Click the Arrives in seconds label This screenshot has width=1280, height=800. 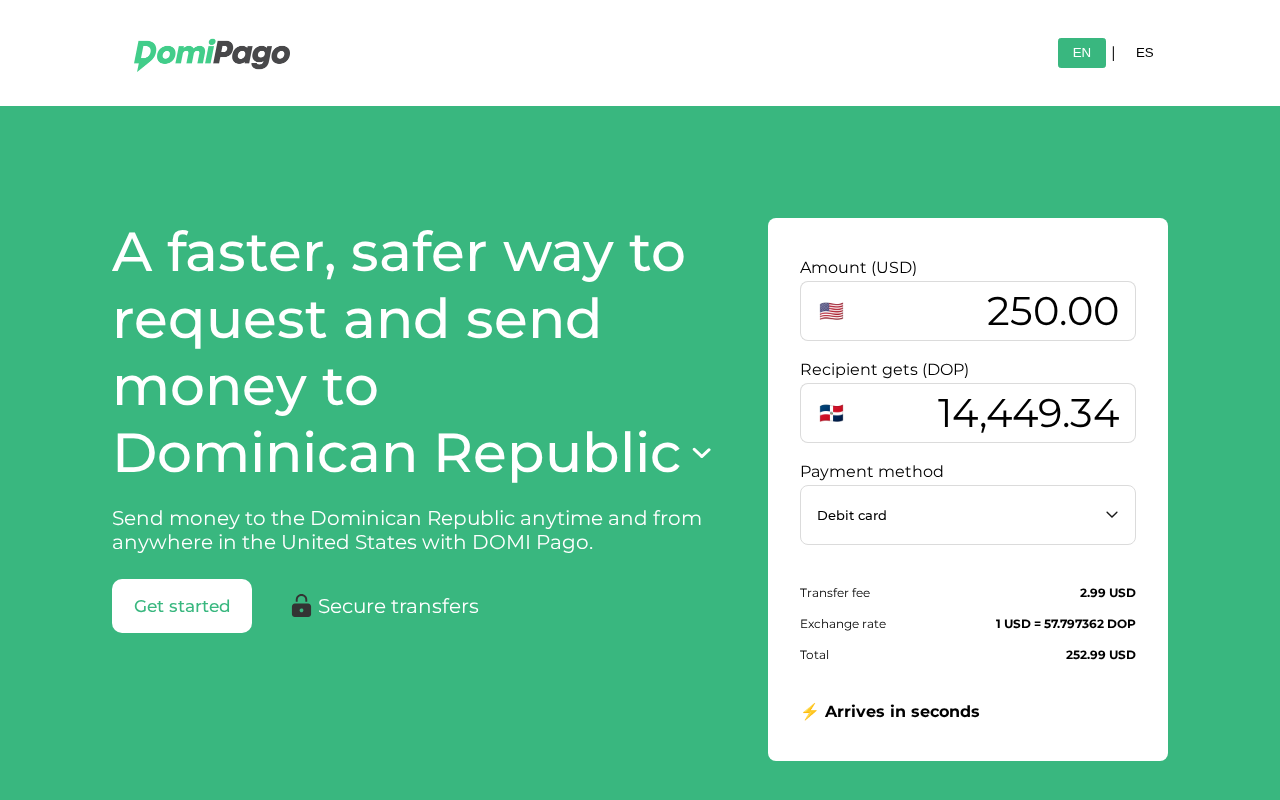(902, 712)
